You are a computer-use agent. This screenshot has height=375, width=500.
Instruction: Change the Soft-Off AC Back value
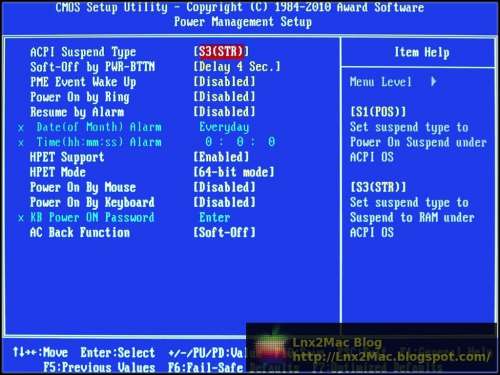click(224, 232)
